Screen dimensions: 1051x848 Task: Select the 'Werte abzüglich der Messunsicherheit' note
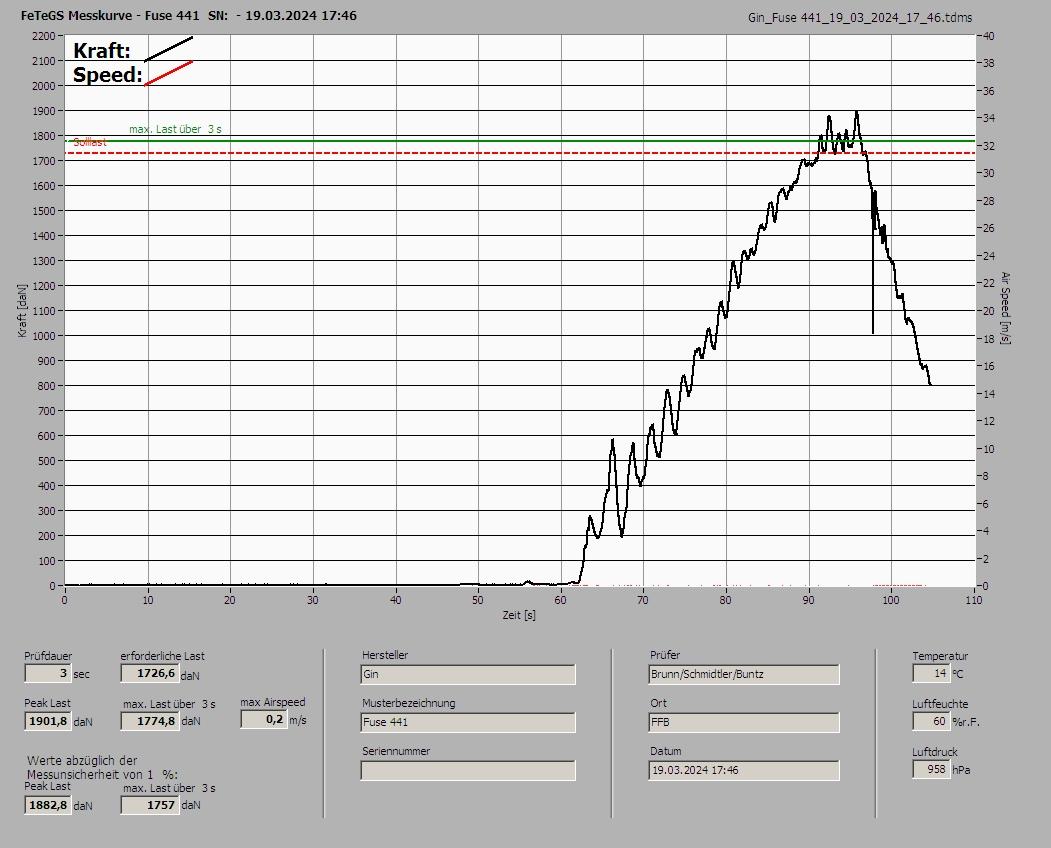(x=102, y=768)
